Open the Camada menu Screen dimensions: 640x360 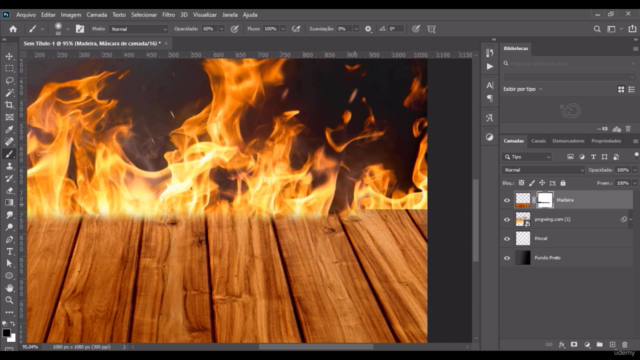97,15
